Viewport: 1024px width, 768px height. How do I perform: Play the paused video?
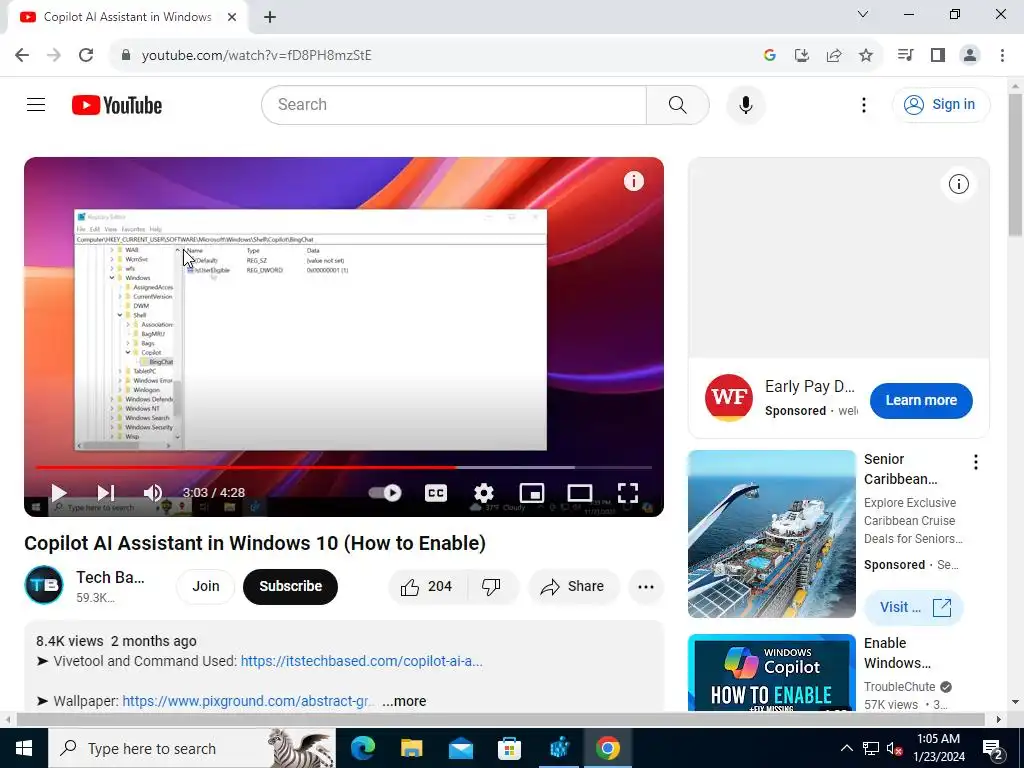pos(59,492)
